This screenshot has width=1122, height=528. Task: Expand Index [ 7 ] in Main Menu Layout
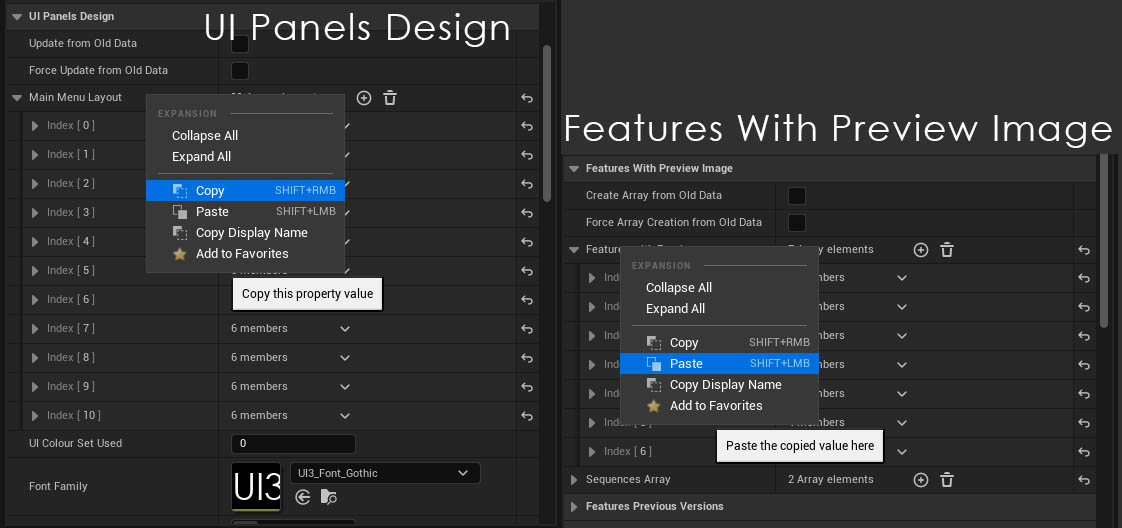pos(35,328)
